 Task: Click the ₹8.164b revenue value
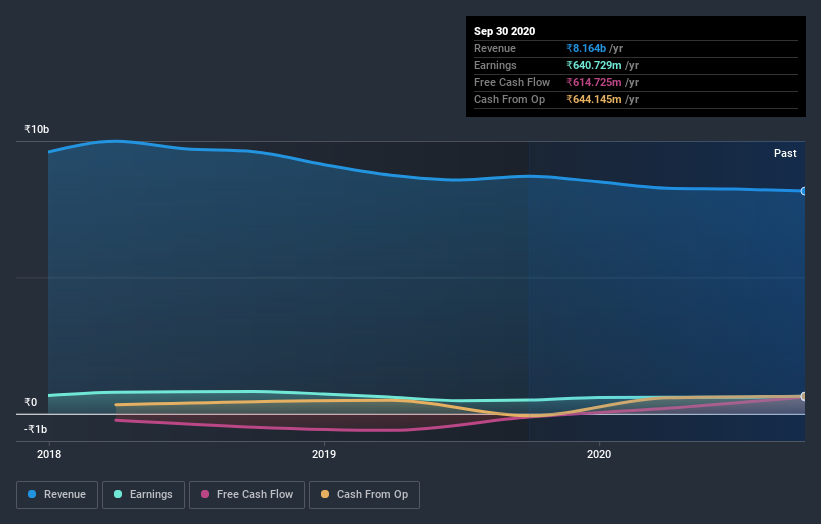click(x=586, y=48)
